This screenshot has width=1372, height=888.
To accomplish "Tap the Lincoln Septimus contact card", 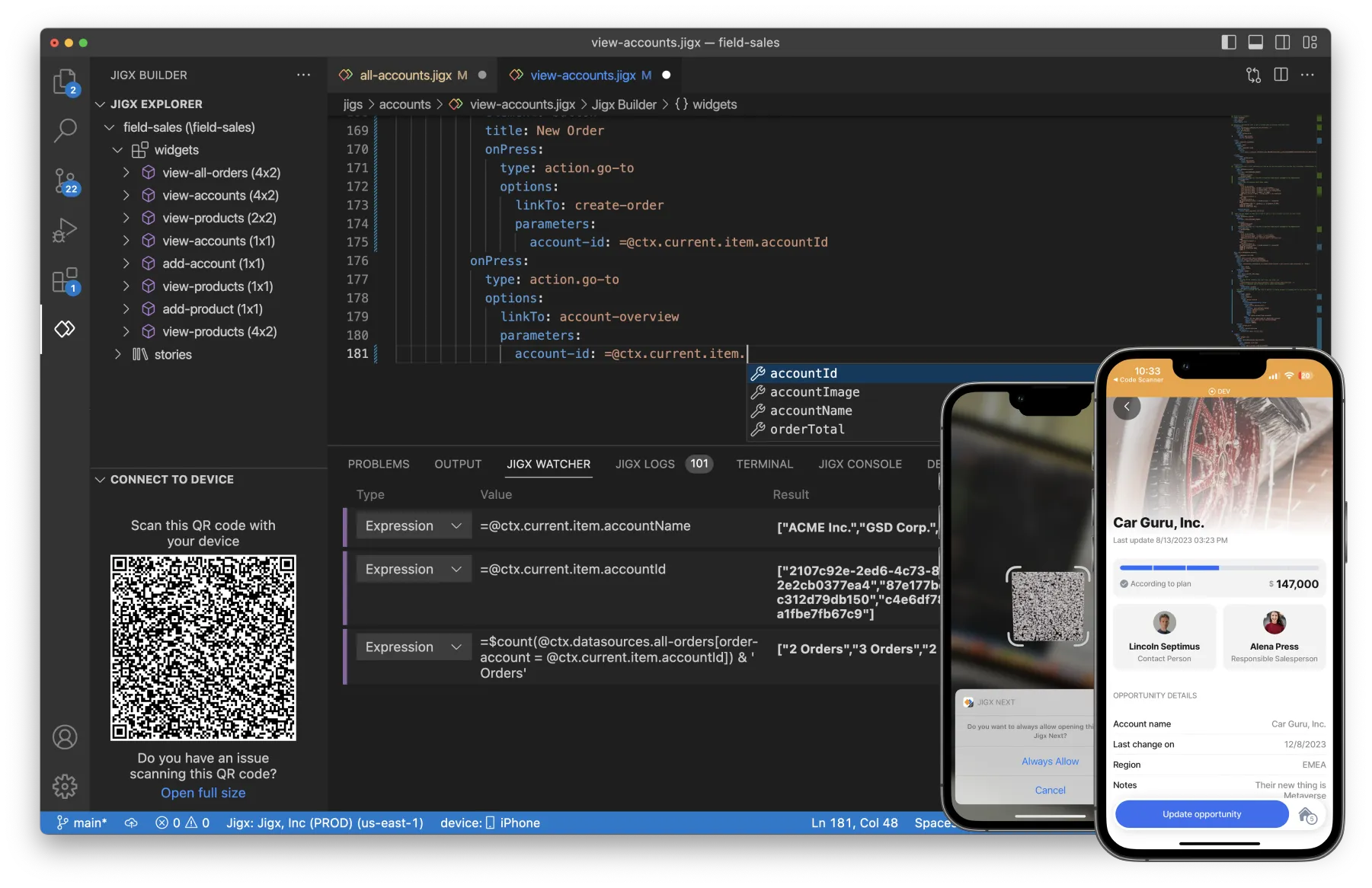I will click(x=1164, y=637).
